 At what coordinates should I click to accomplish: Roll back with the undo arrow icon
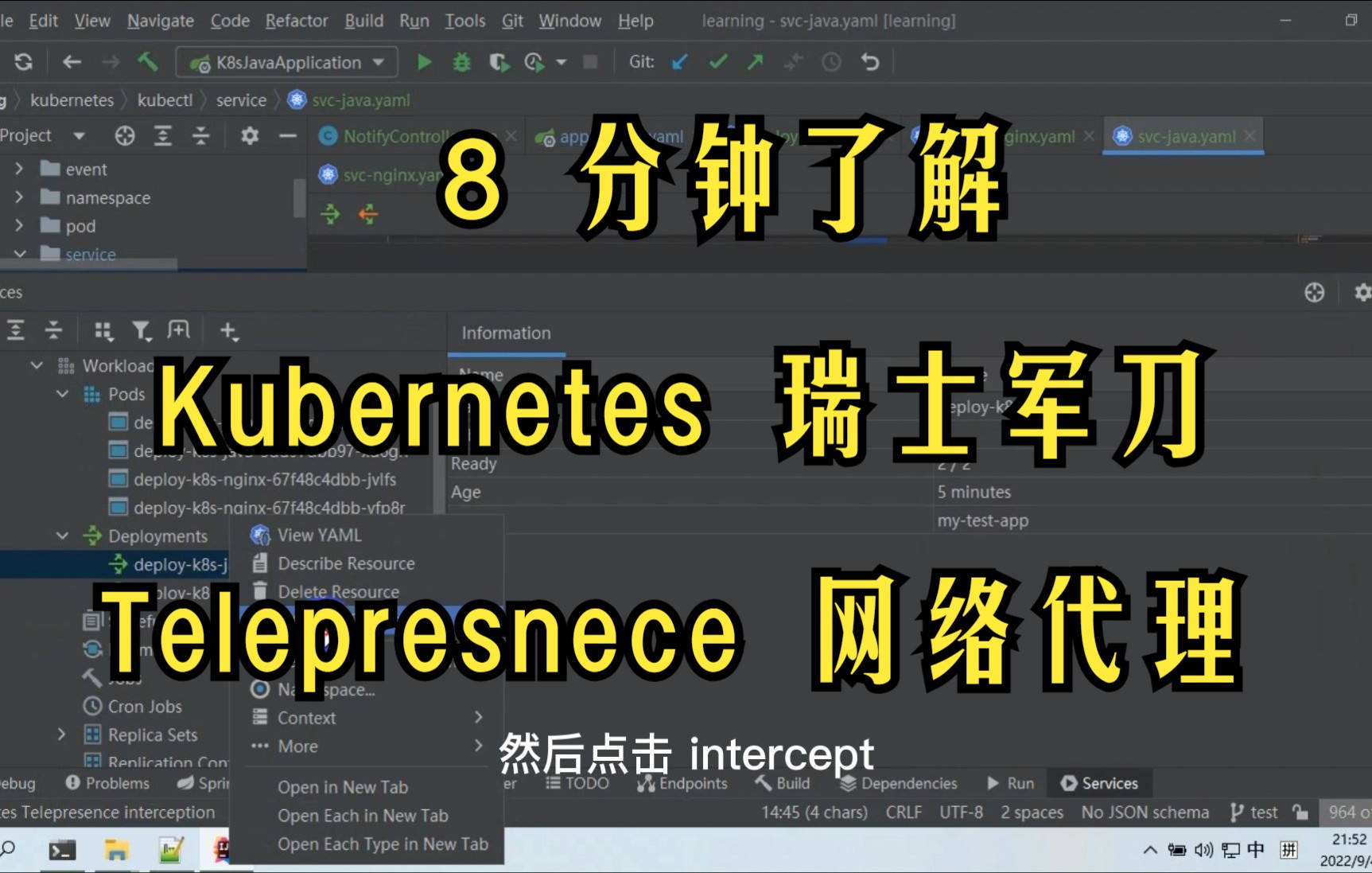pos(870,62)
